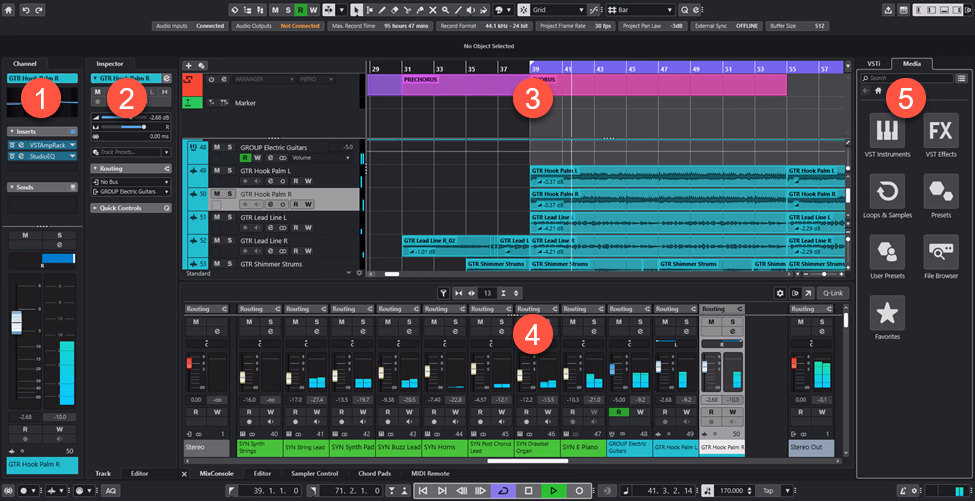Click the MixConsole filter funnel icon
The image size is (975, 502).
(443, 293)
